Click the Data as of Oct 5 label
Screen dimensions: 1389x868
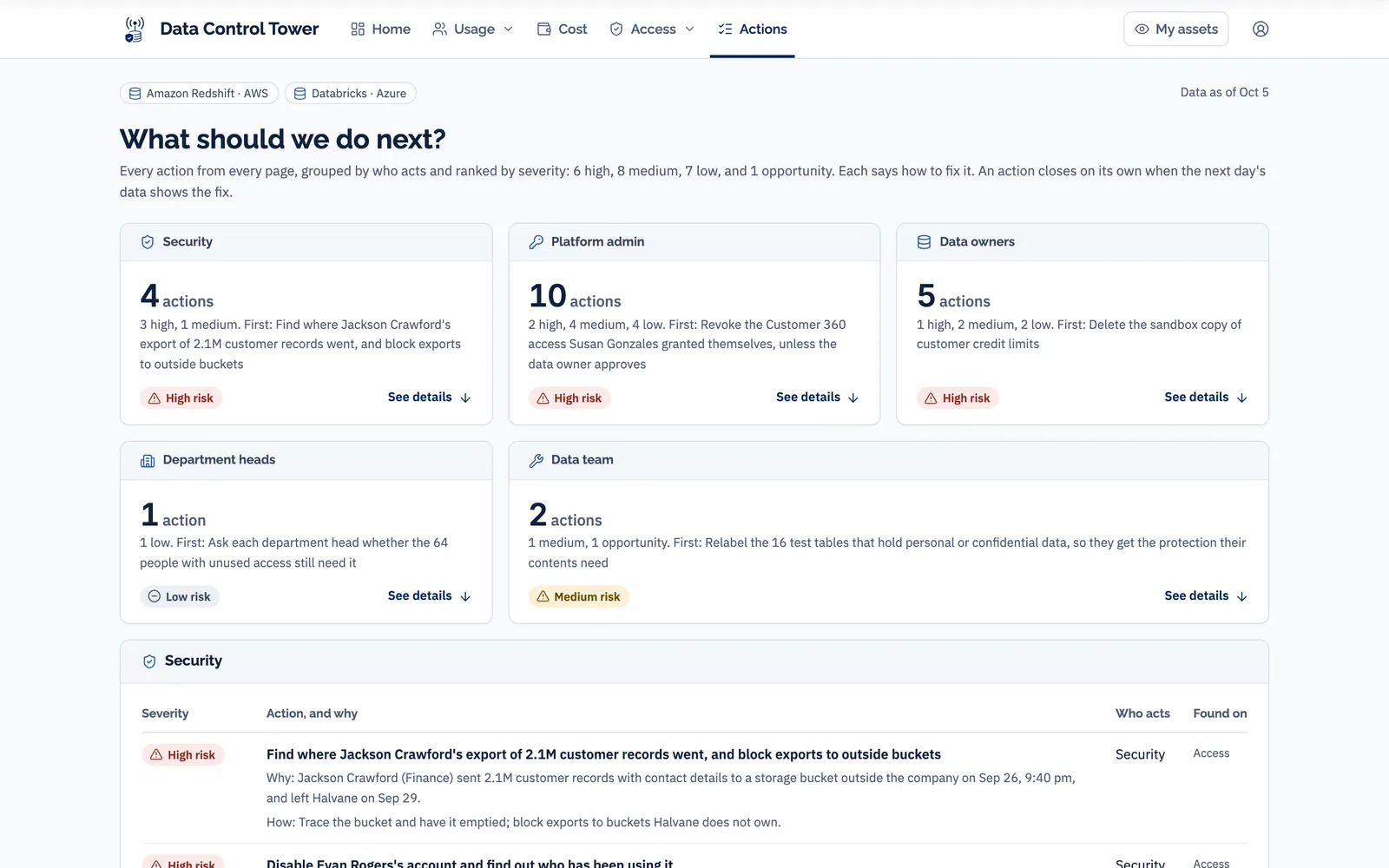point(1224,92)
